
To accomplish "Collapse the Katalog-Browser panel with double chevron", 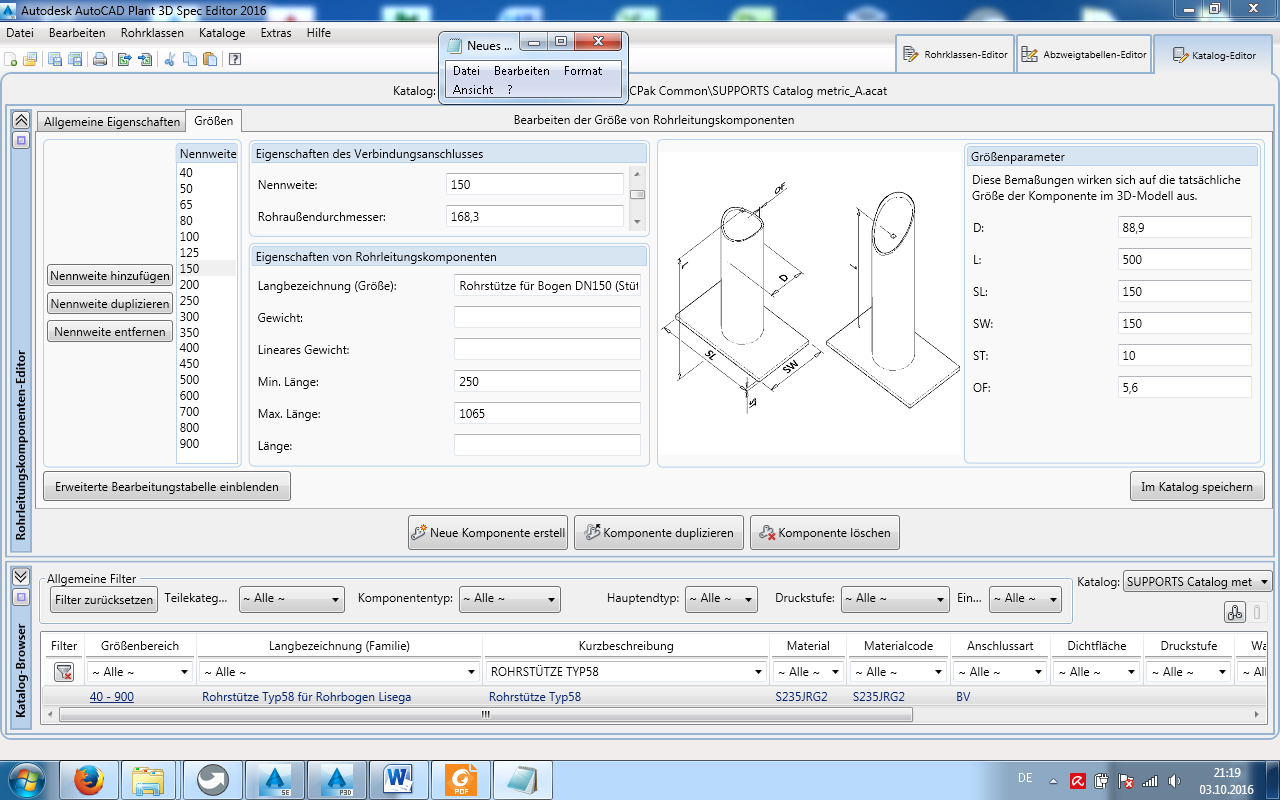I will pyautogui.click(x=20, y=577).
